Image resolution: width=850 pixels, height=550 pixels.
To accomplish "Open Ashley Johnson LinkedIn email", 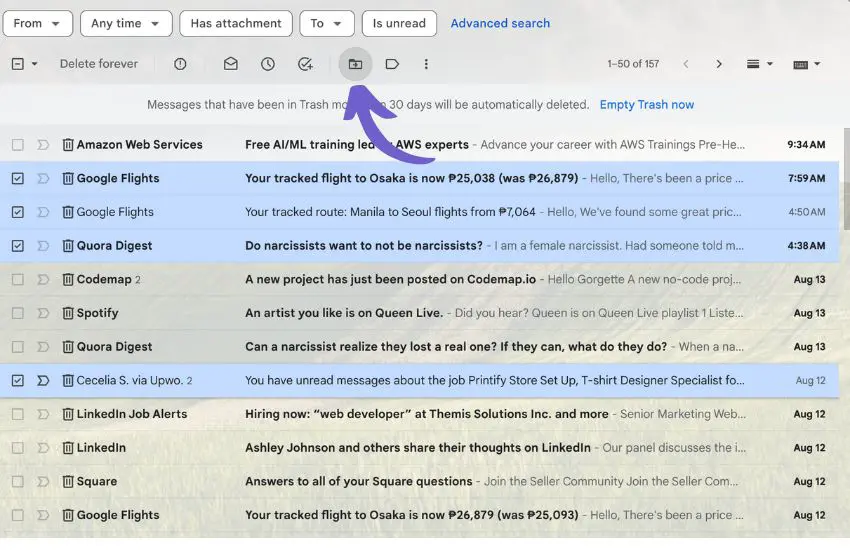I will point(420,448).
